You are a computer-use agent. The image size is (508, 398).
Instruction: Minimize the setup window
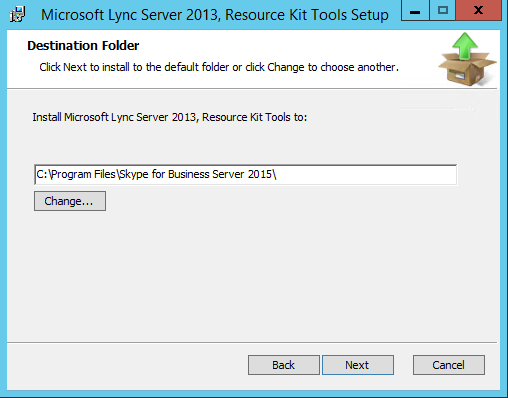pyautogui.click(x=415, y=11)
